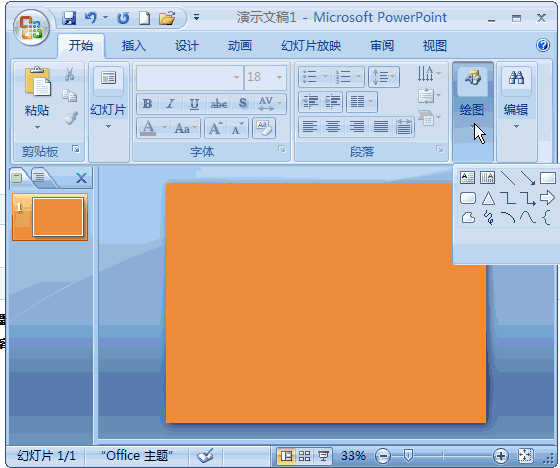Open the 动画 tab
This screenshot has width=560, height=468.
[240, 46]
